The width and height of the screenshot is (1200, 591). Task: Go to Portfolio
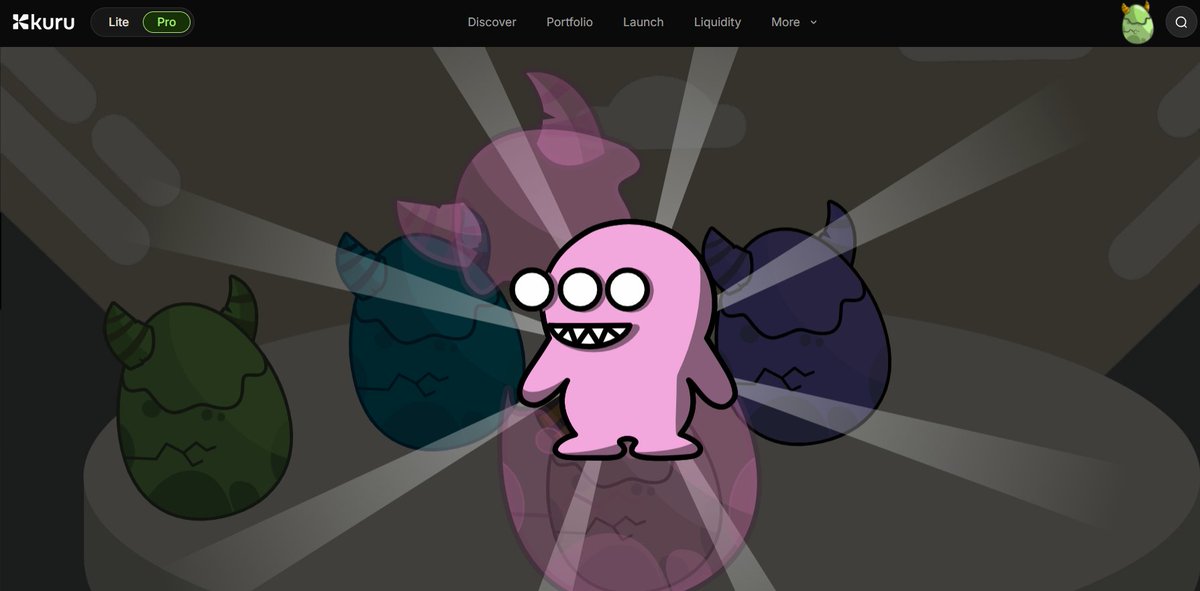pyautogui.click(x=569, y=22)
